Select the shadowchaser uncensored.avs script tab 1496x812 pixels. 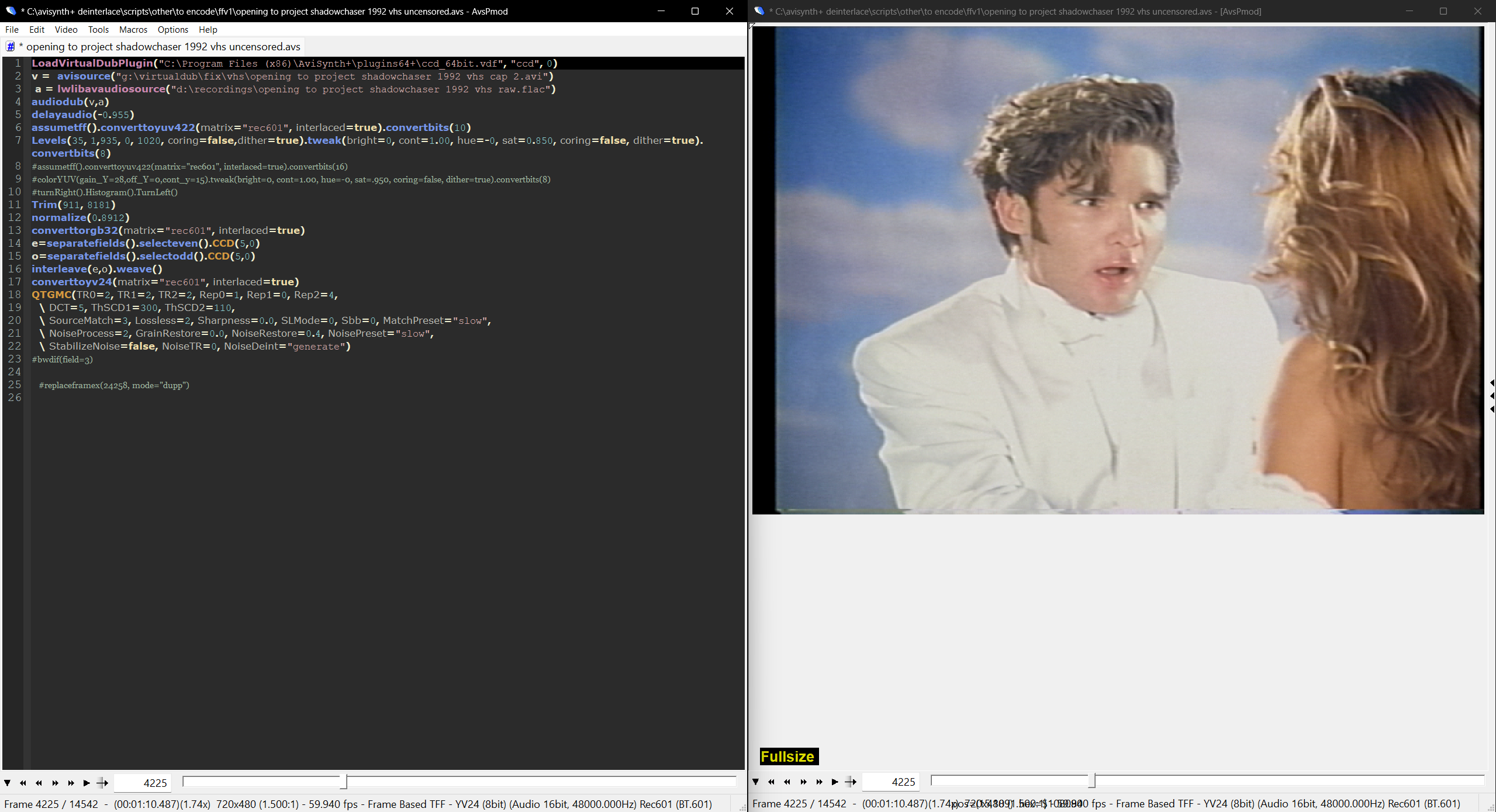158,47
